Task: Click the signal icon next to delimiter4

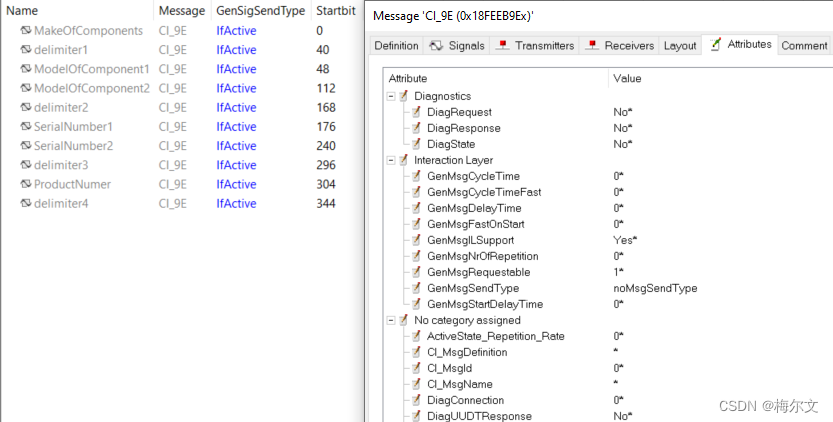Action: coord(26,203)
